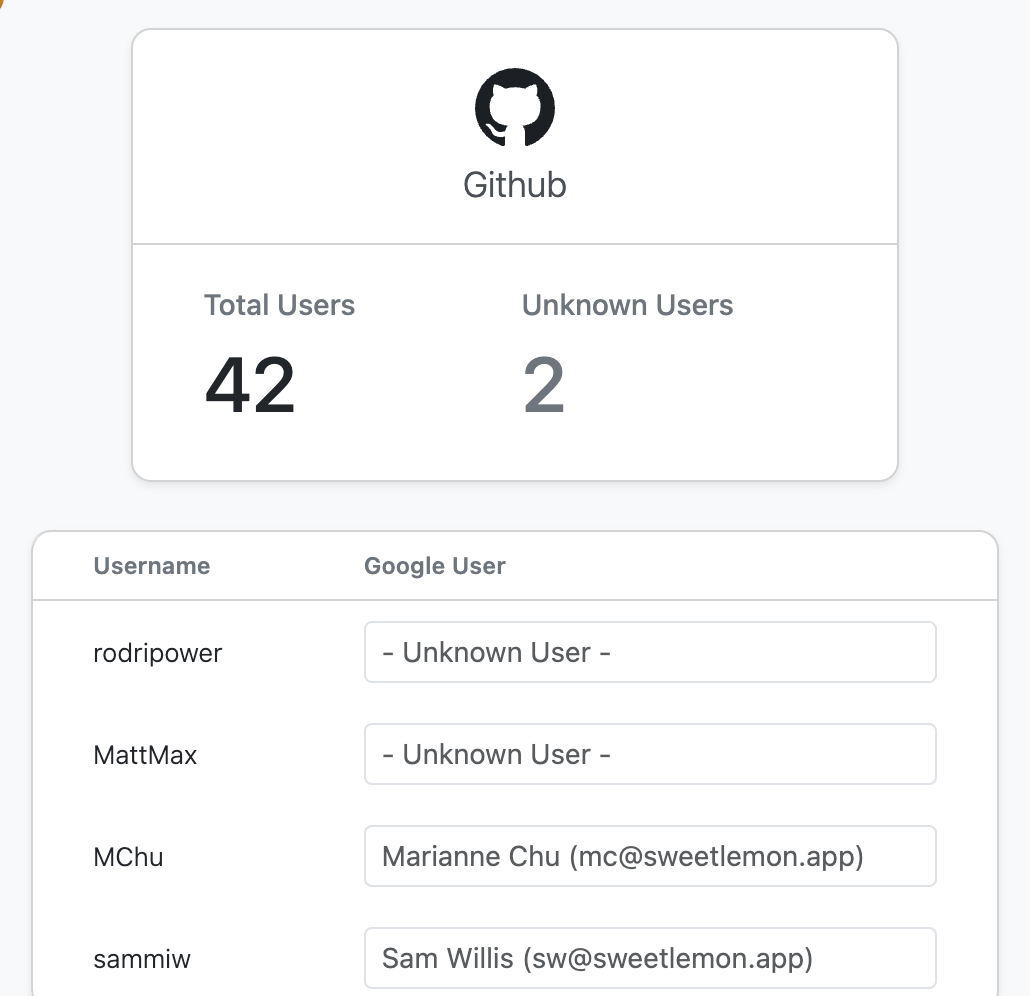The image size is (1030, 996).
Task: Click the Total Users label
Action: [280, 305]
